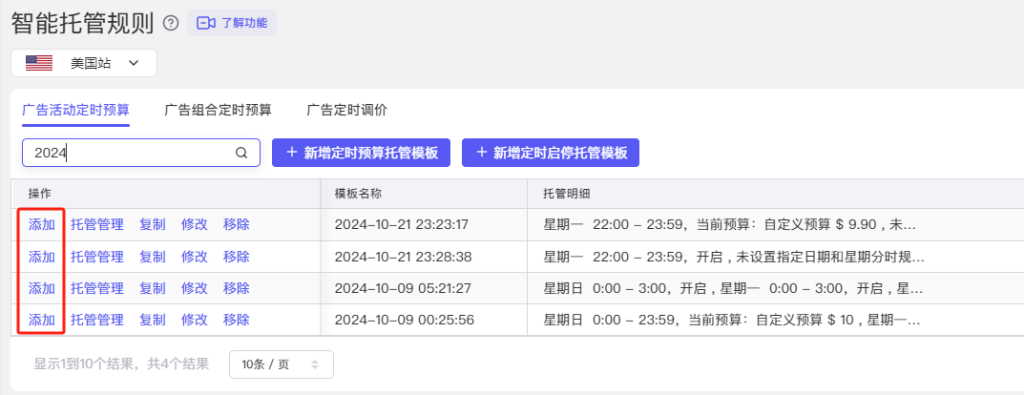Click 修改 for template 2024-10-09 00:25:56
Image resolution: width=1024 pixels, height=395 pixels.
point(195,320)
